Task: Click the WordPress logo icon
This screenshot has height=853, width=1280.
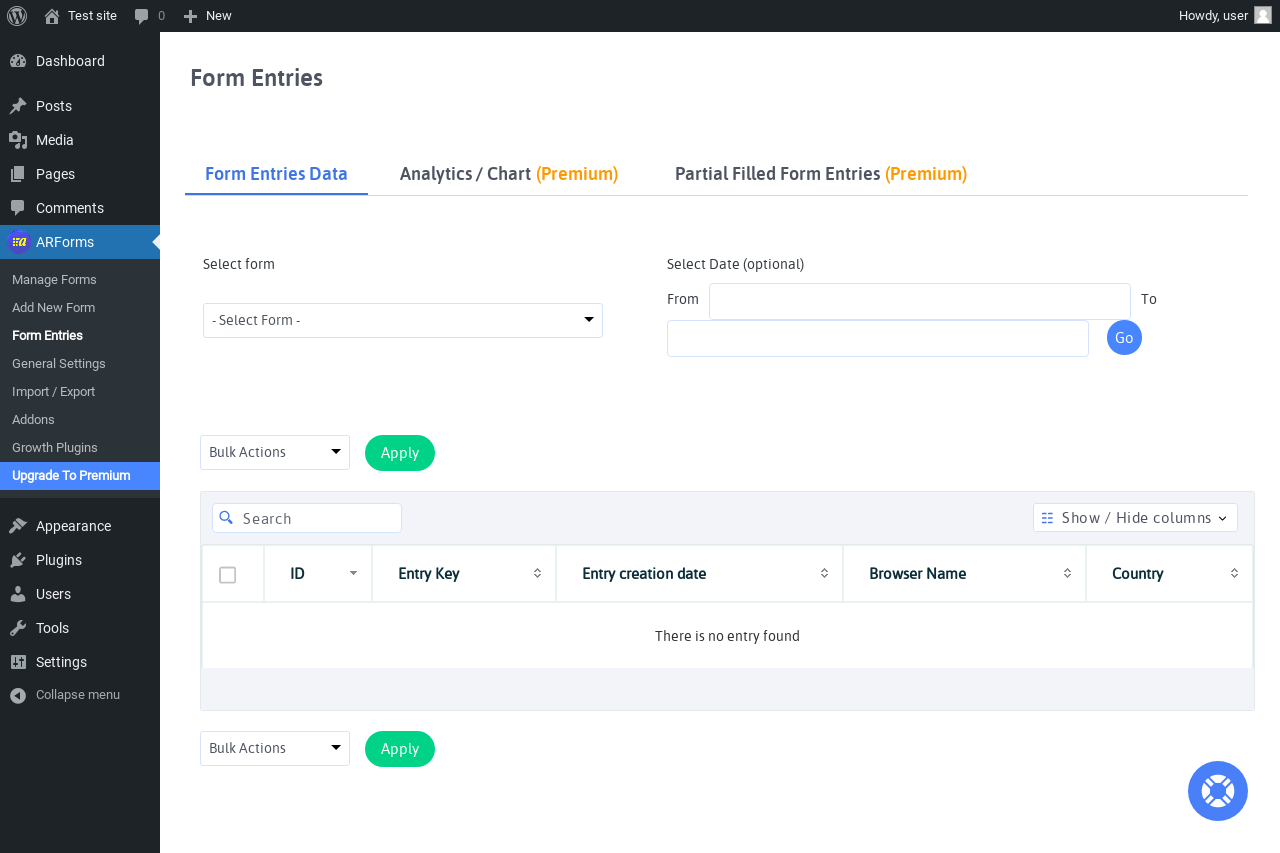Action: pyautogui.click(x=17, y=16)
